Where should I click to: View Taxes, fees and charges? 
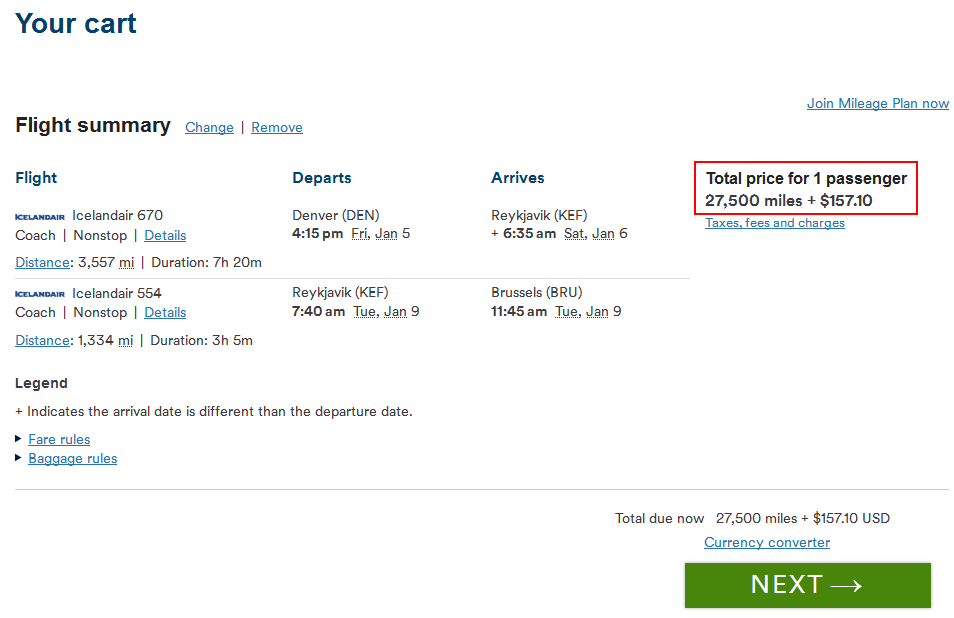(x=775, y=223)
